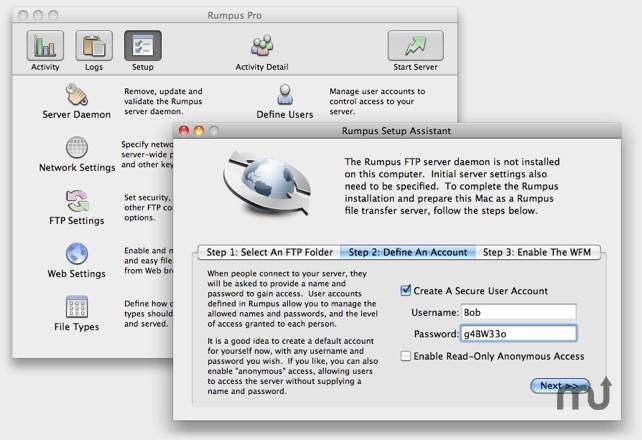Click the Next >> button

pyautogui.click(x=560, y=386)
